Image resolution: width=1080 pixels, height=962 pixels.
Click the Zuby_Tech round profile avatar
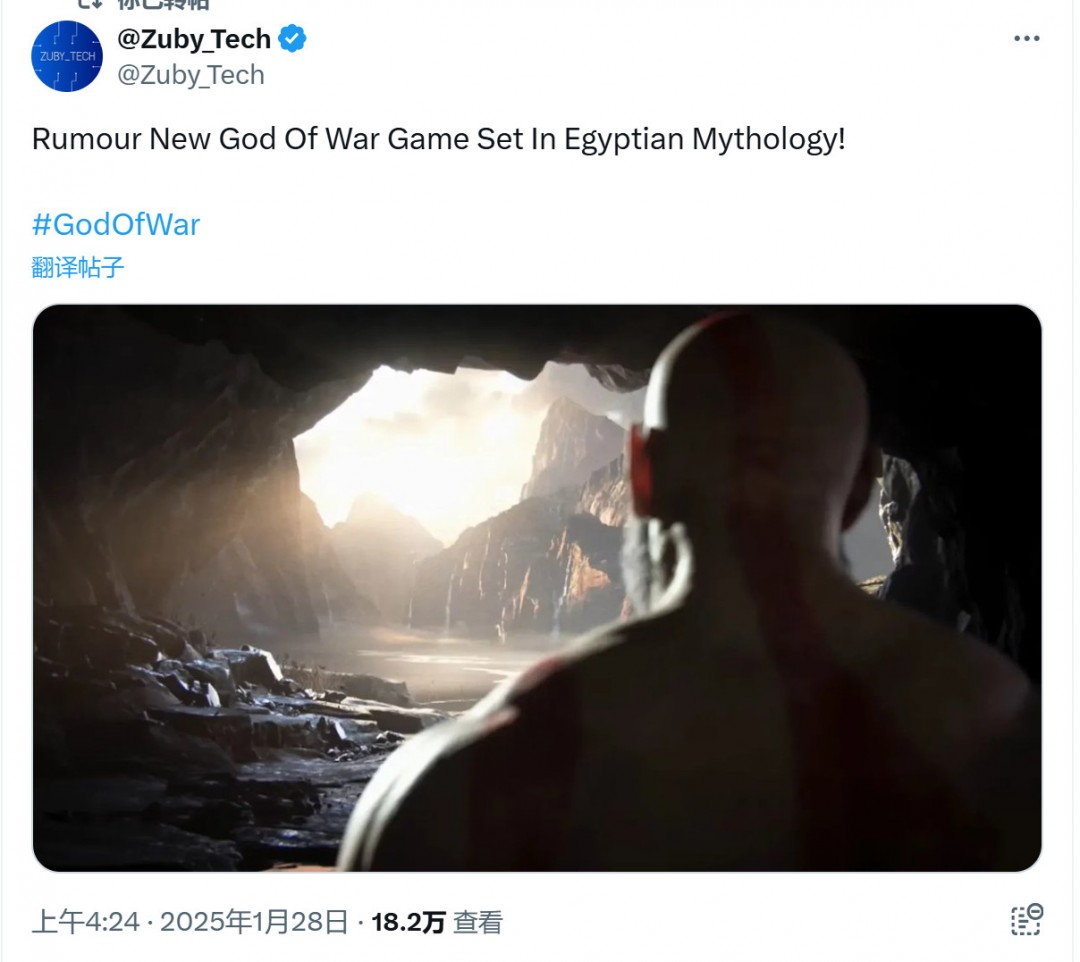point(67,56)
